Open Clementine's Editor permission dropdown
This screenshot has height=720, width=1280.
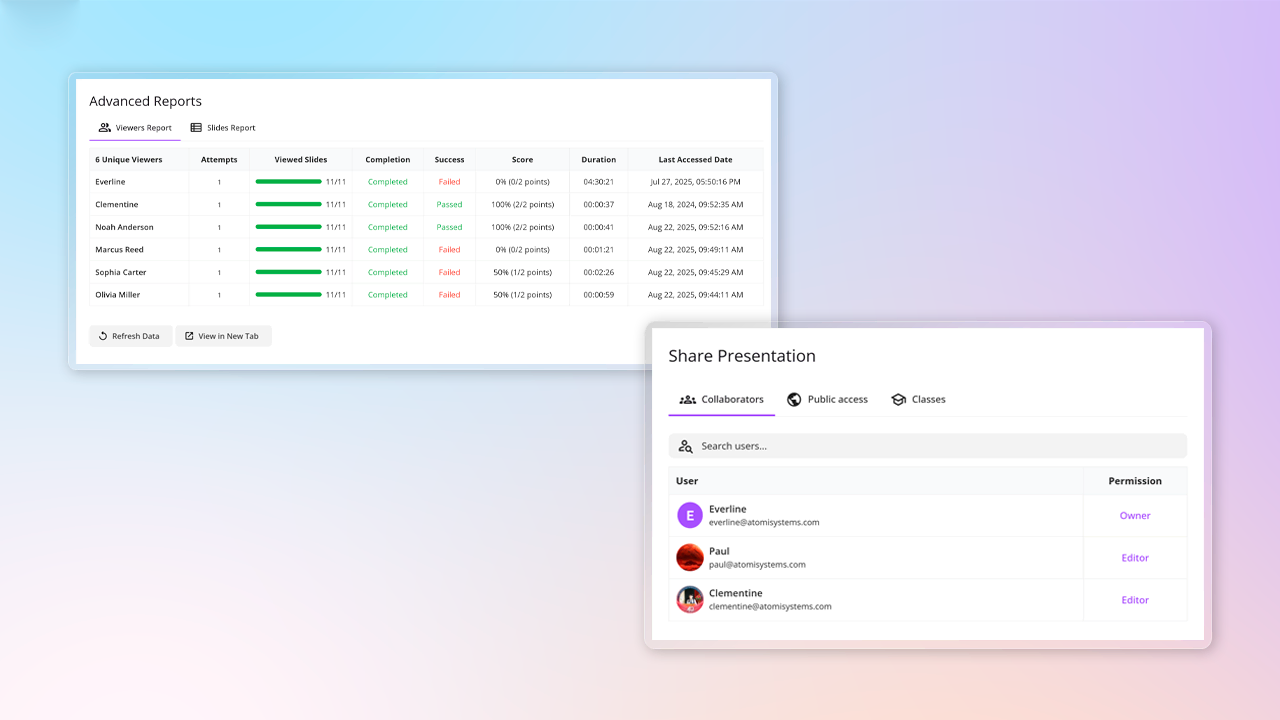pos(1134,600)
